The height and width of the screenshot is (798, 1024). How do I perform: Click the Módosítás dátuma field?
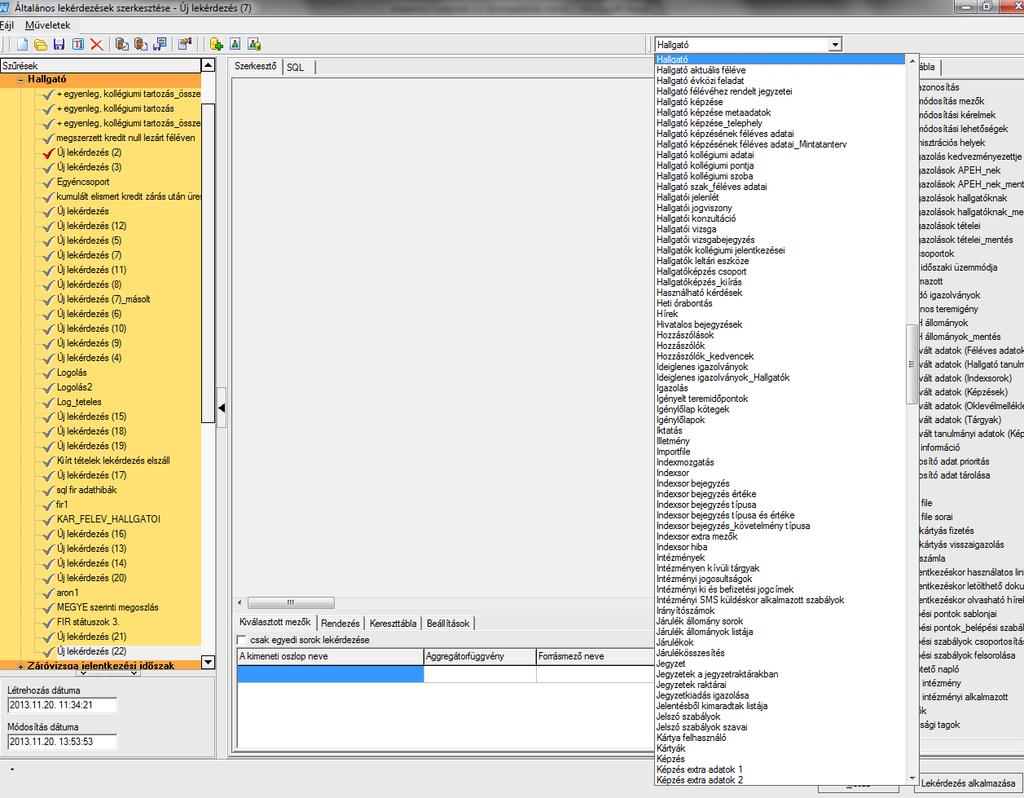click(x=62, y=742)
